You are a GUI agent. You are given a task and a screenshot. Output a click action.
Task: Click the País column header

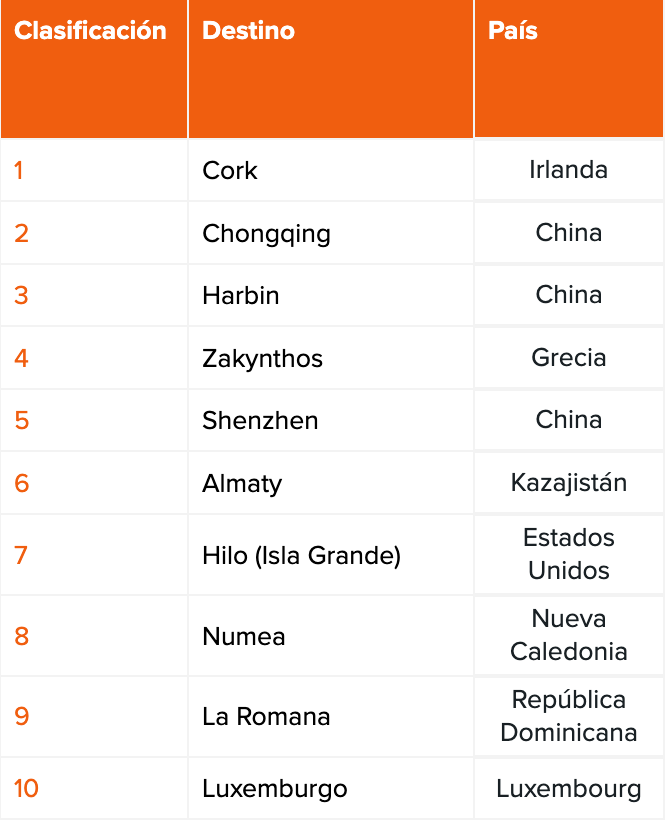coord(513,31)
